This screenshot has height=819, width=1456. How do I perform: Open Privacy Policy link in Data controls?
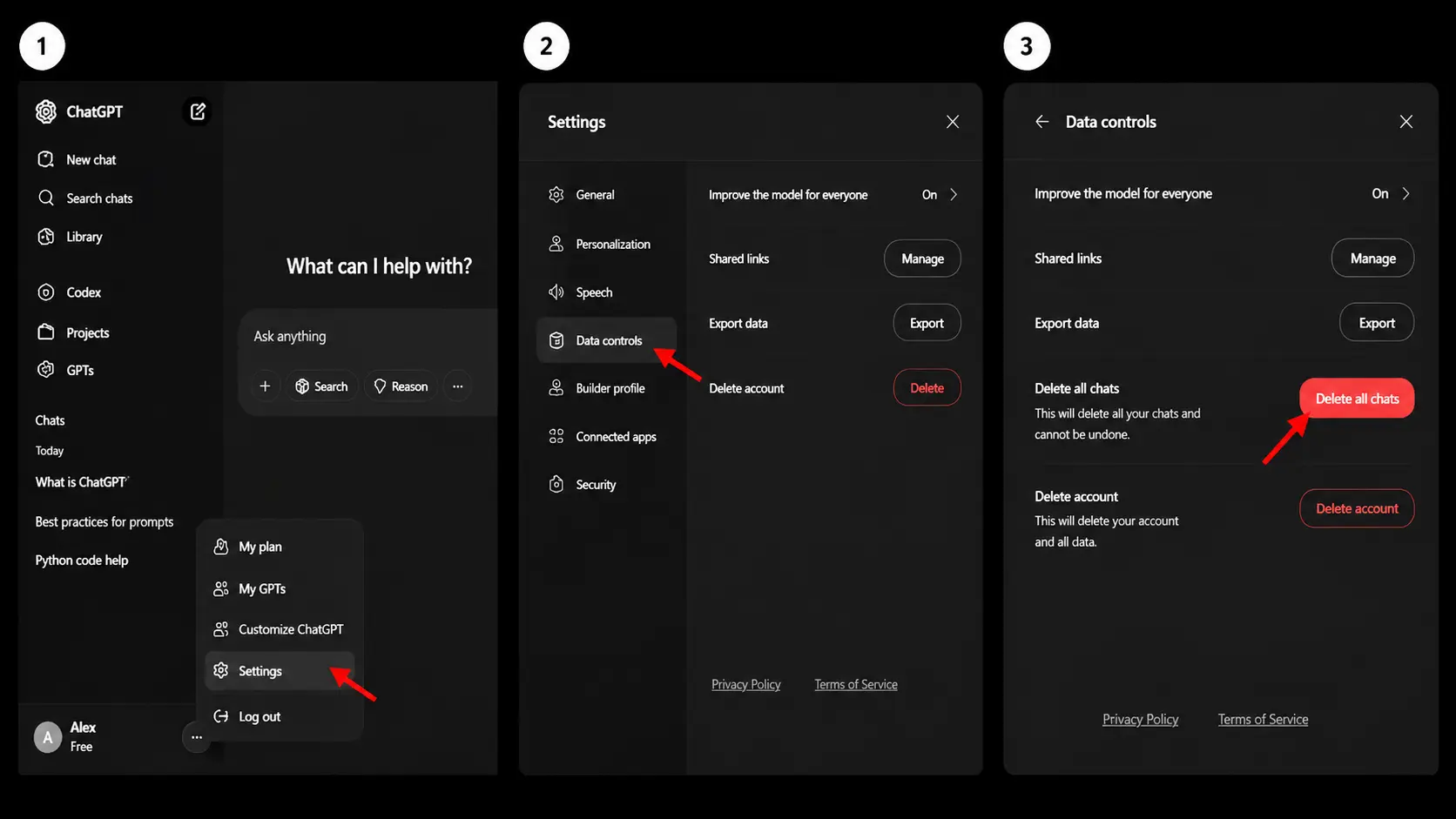tap(1140, 720)
